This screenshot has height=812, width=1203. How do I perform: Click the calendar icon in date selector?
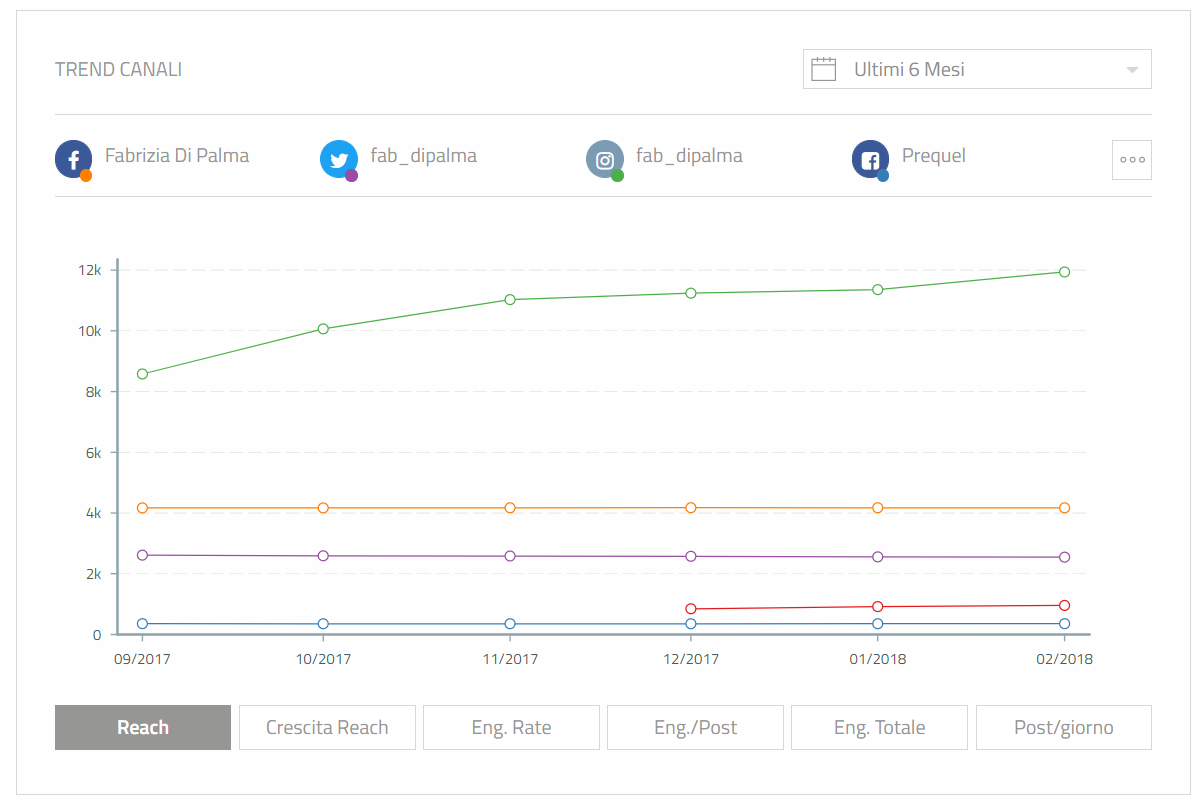tap(823, 70)
